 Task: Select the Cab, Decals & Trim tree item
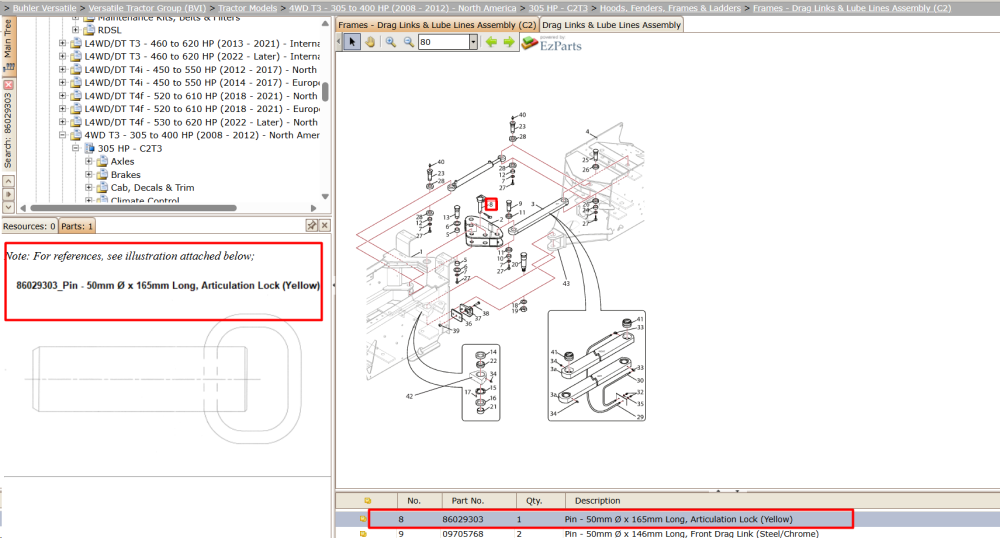click(x=152, y=187)
